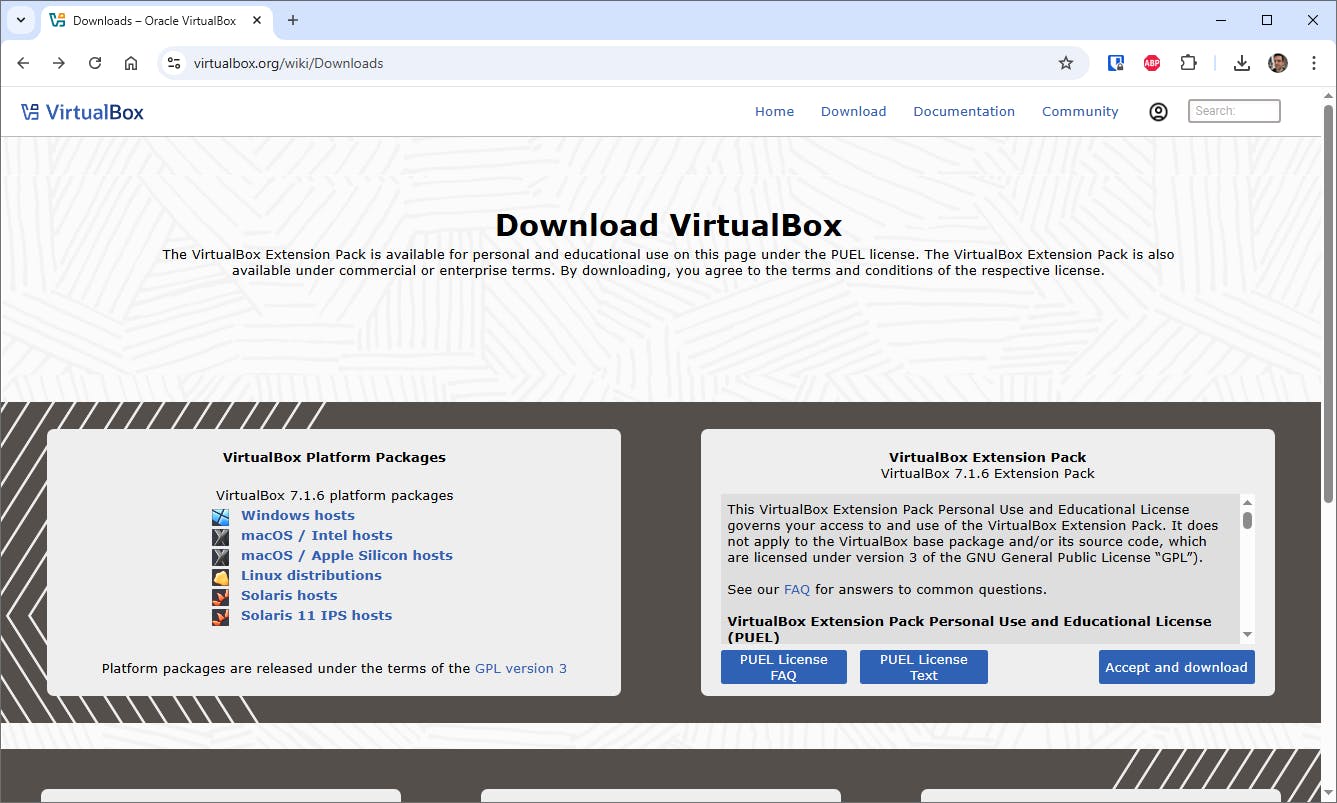Click the Linux distributions penguin icon
Image resolution: width=1337 pixels, height=803 pixels.
[220, 576]
